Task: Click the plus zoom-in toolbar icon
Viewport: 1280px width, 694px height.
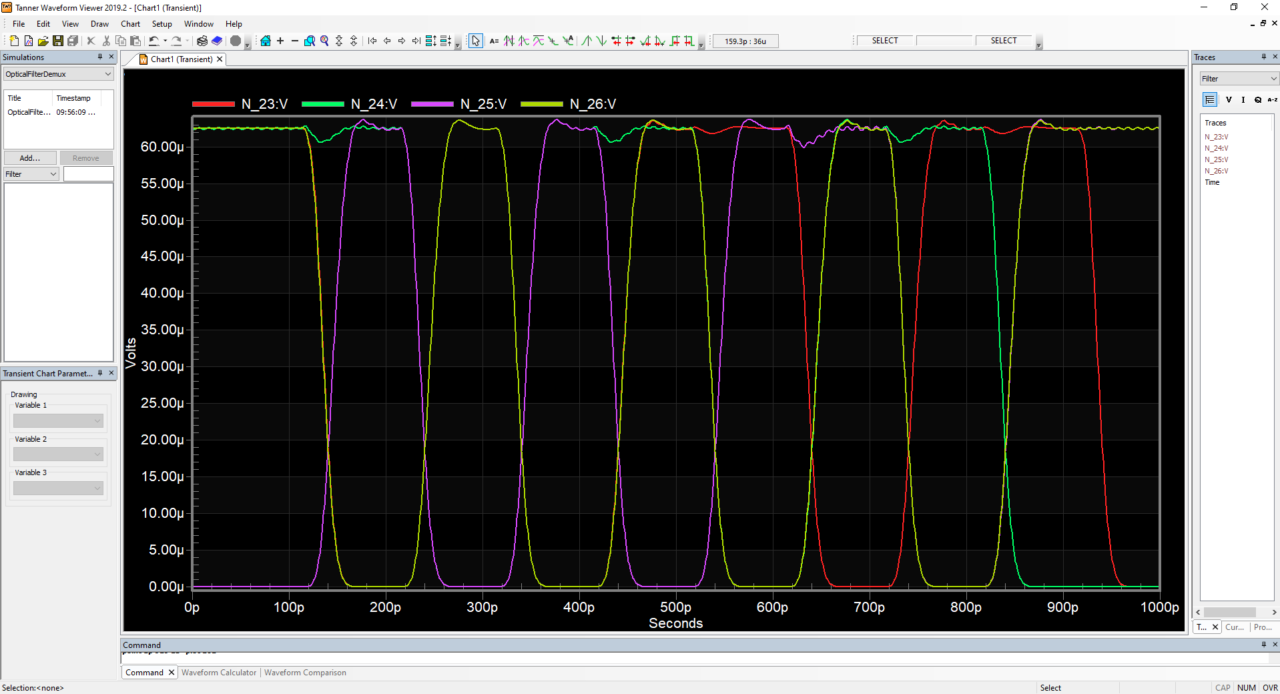Action: (280, 41)
